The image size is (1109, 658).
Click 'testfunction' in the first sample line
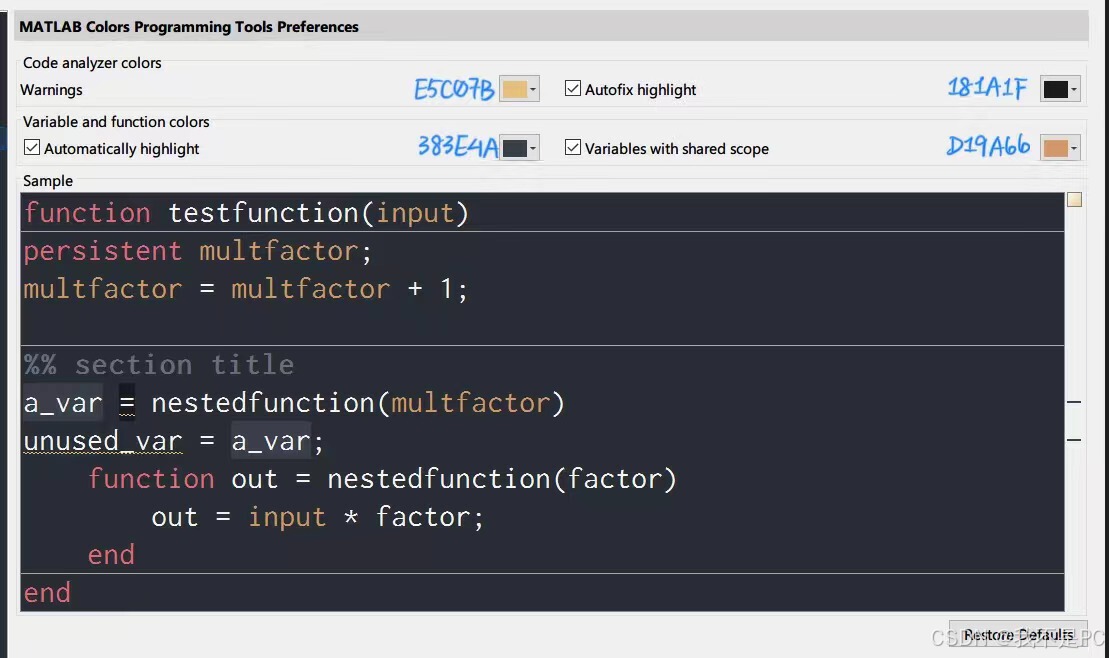pos(263,213)
